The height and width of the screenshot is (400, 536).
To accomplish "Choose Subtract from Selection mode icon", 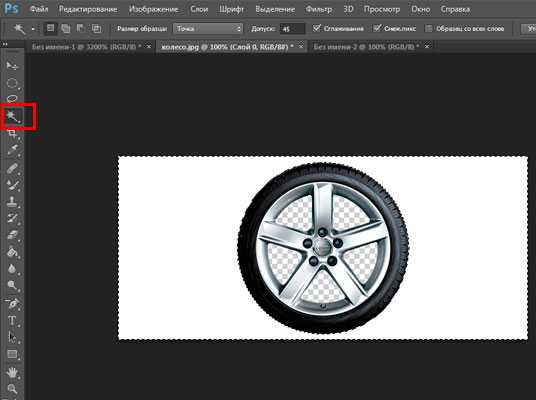I will click(80, 29).
